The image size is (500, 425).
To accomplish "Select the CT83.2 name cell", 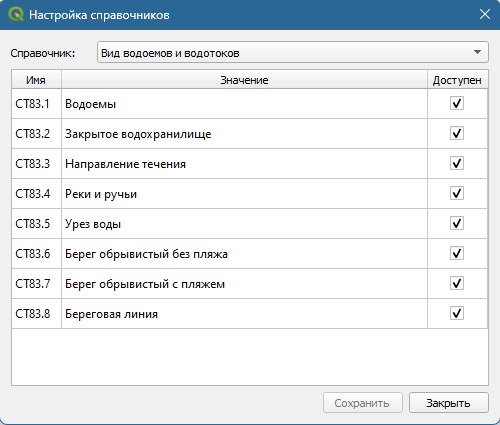I will coord(37,134).
